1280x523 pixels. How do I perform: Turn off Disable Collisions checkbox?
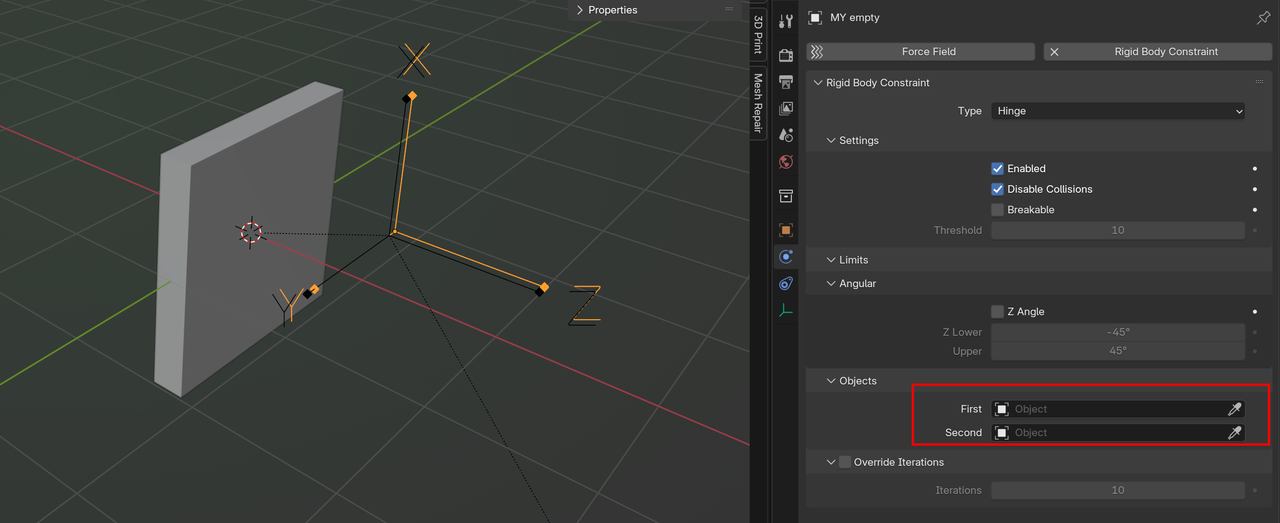[997, 189]
